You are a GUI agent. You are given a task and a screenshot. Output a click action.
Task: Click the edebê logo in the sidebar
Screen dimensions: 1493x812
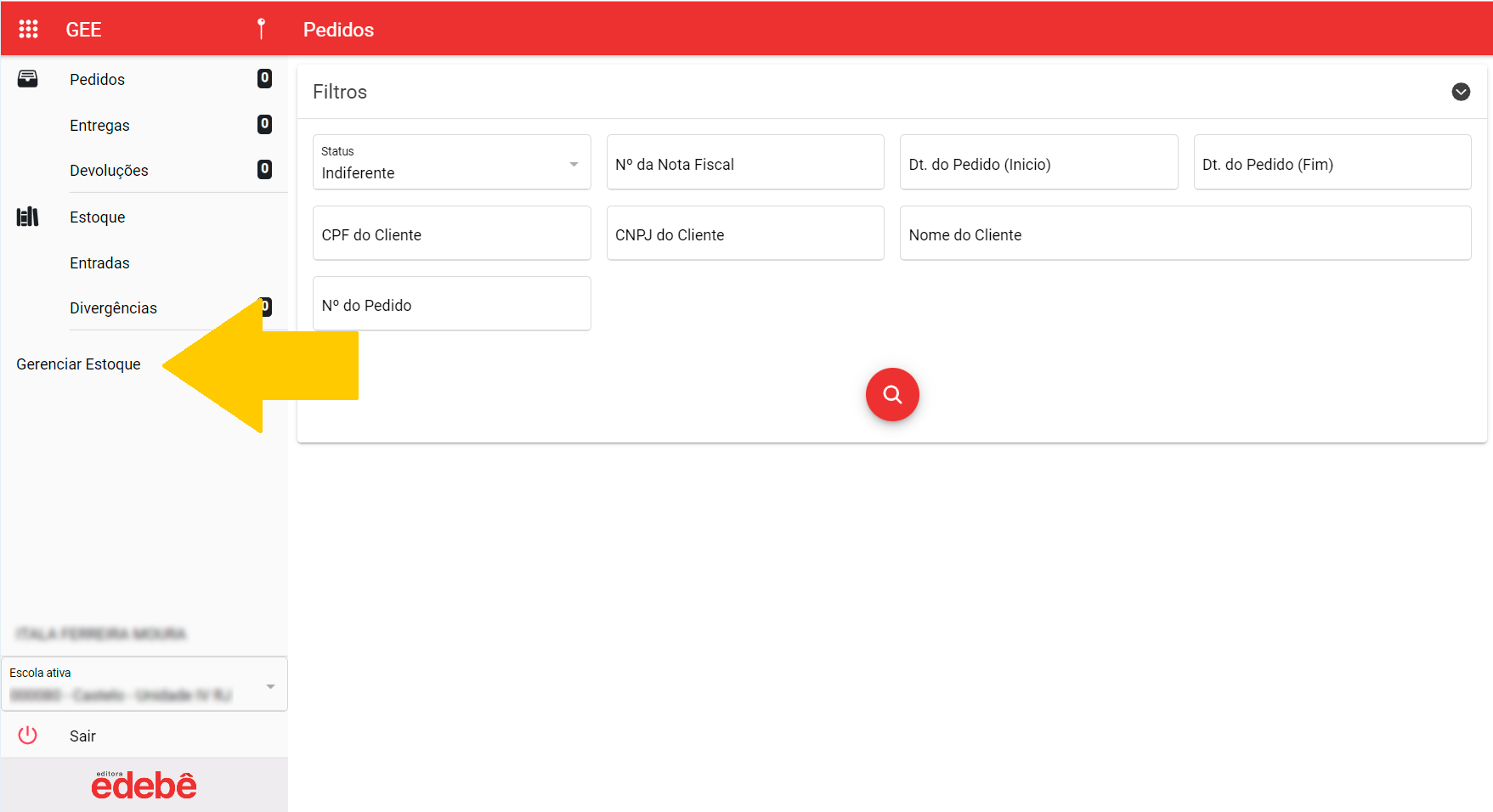point(144,785)
